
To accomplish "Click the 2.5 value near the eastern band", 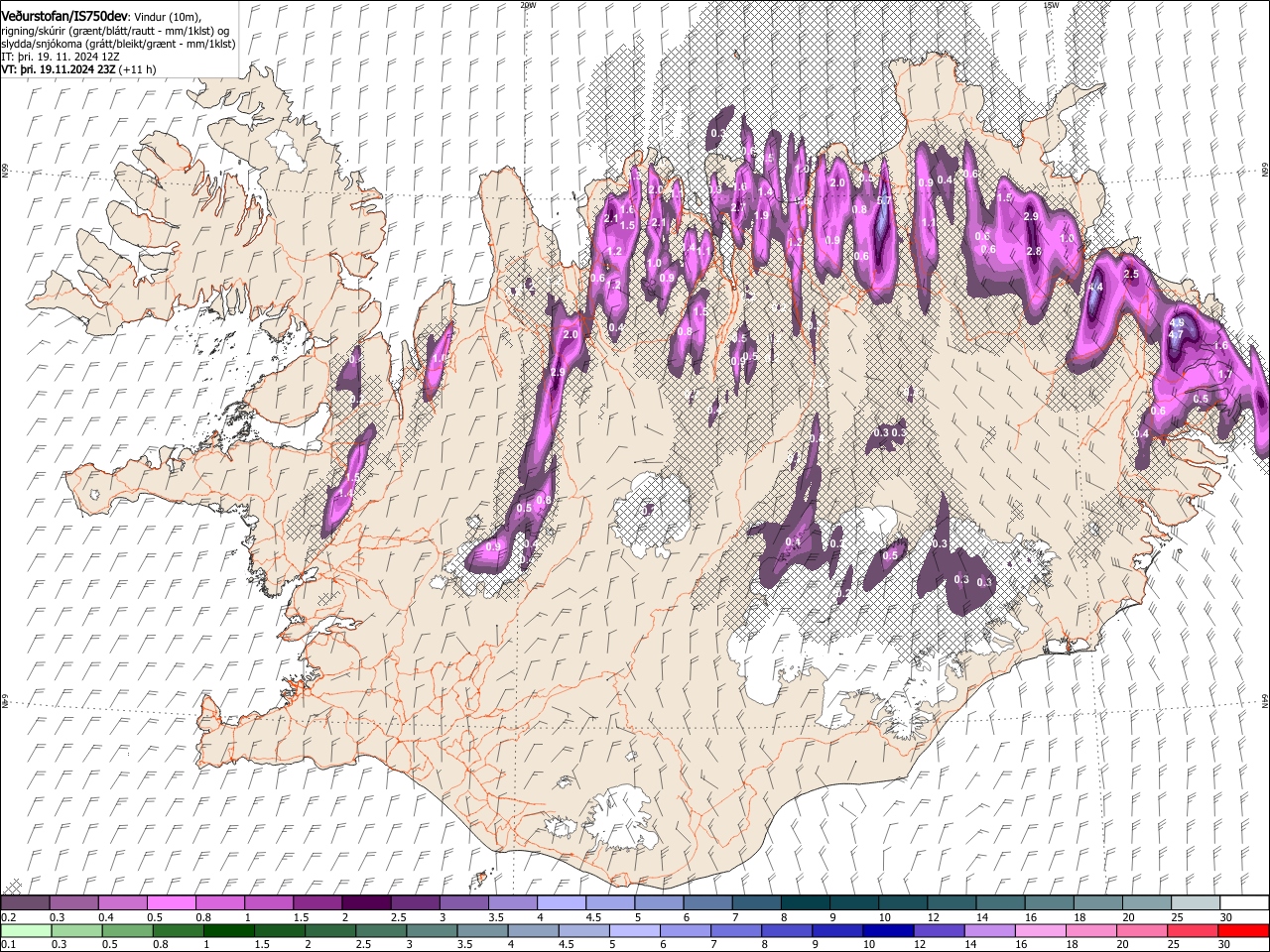I will click(1130, 274).
